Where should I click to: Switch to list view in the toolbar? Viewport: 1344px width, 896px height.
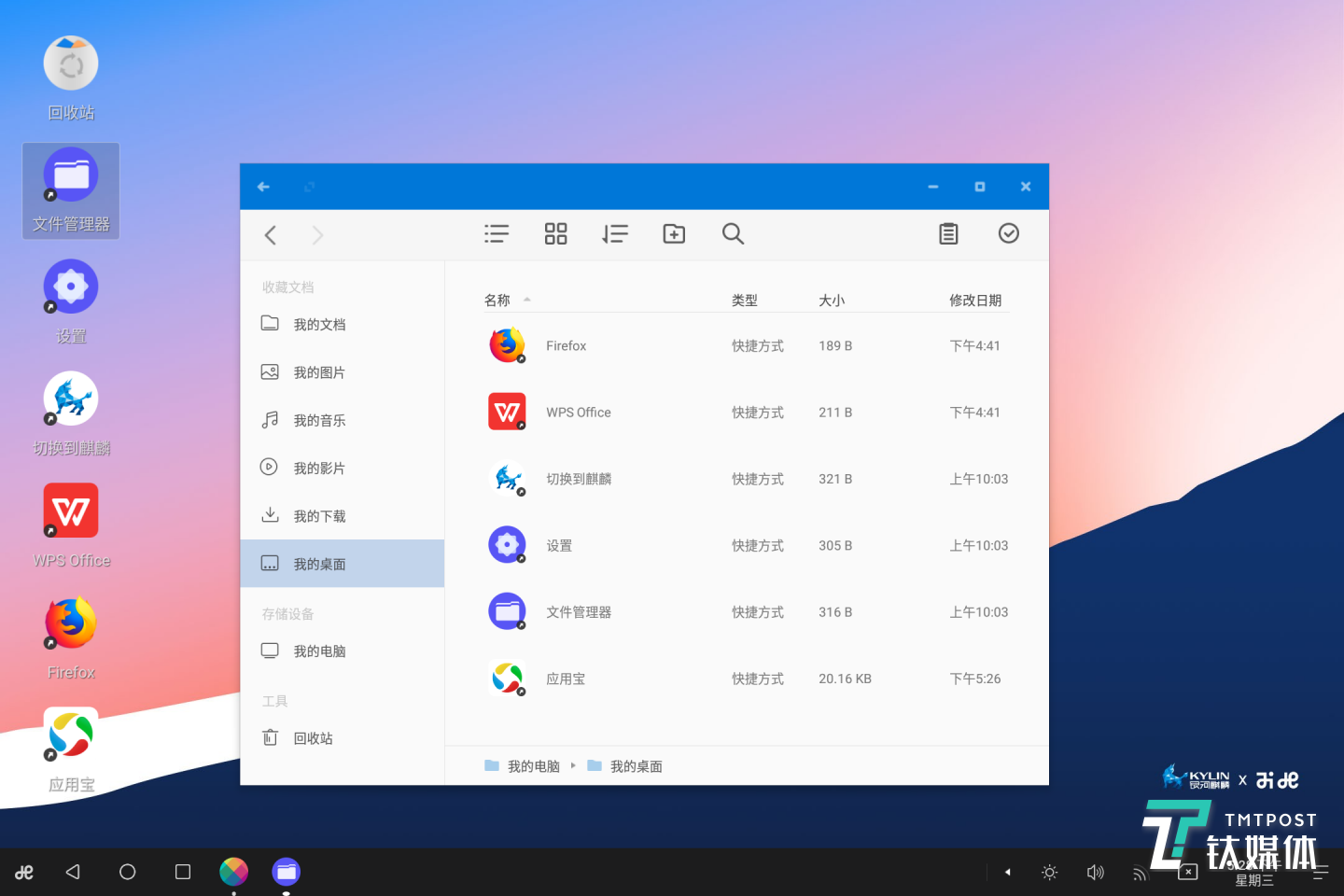pos(496,234)
